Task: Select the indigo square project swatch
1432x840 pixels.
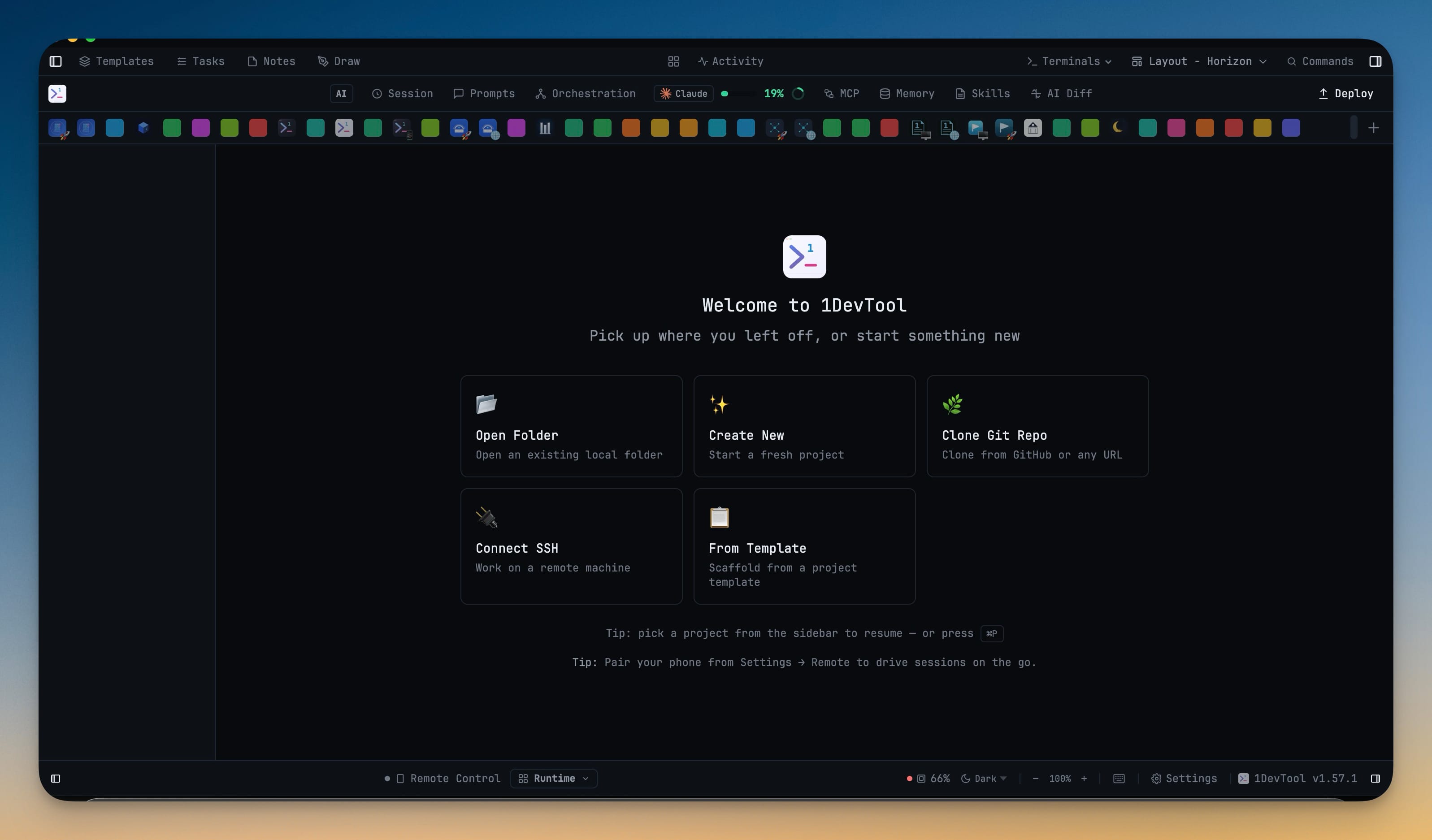Action: [x=1291, y=128]
